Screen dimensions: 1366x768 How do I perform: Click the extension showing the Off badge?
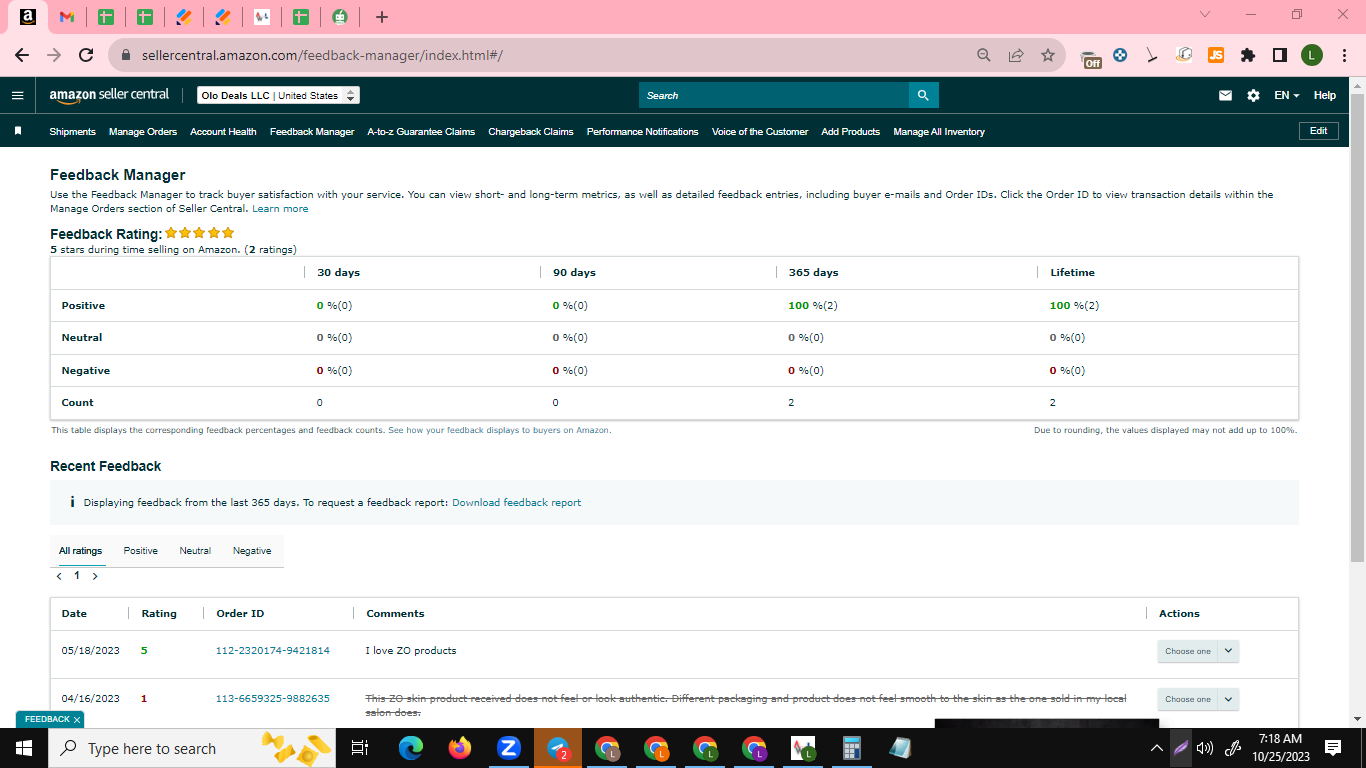pos(1092,57)
